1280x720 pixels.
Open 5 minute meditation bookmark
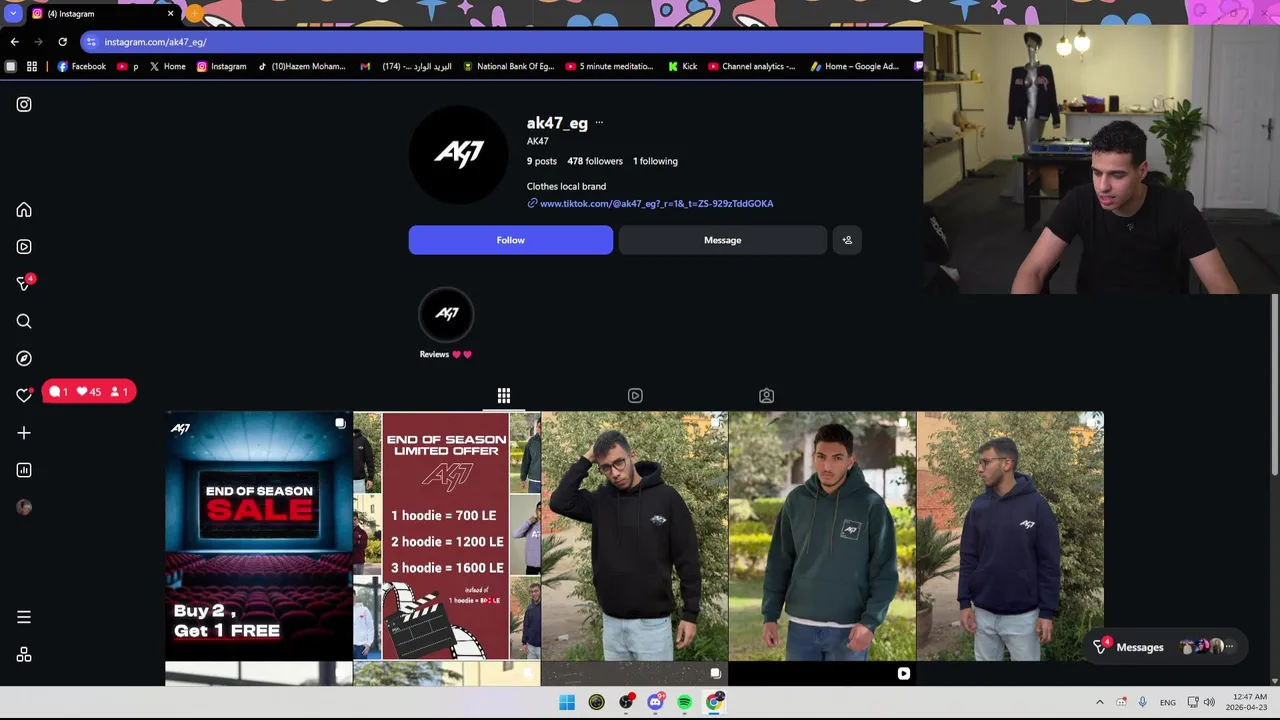[609, 67]
